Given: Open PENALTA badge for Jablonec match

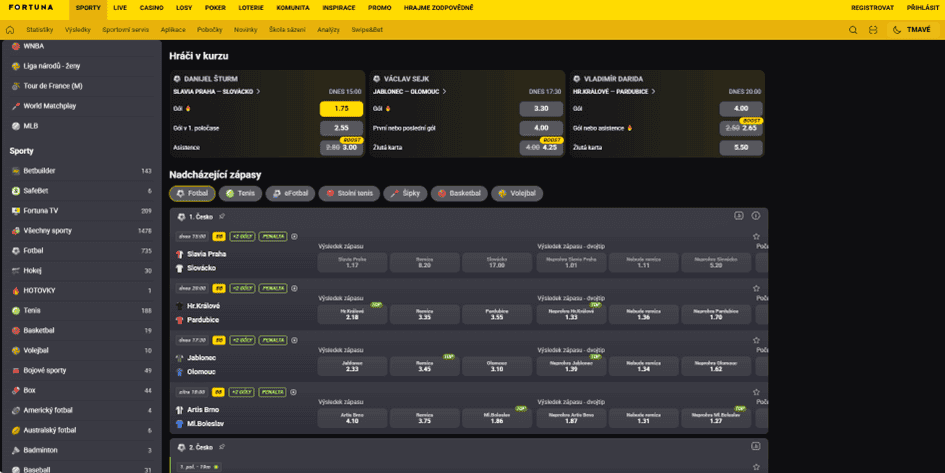Looking at the screenshot, I should click(x=272, y=340).
